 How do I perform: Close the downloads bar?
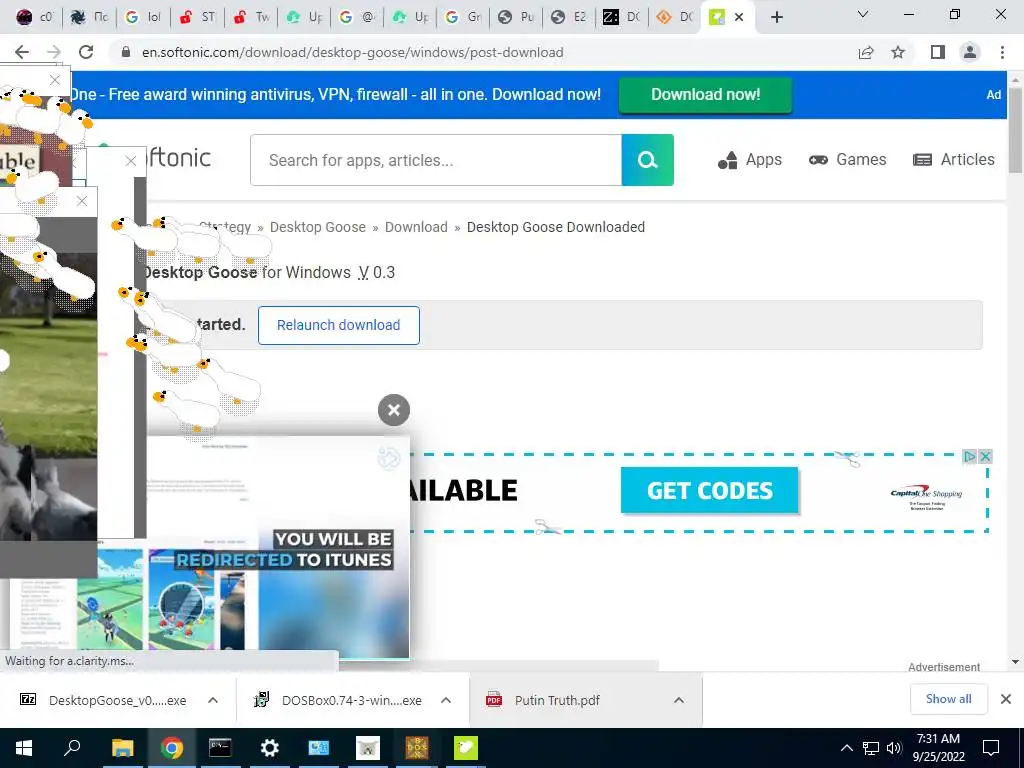tap(1006, 699)
